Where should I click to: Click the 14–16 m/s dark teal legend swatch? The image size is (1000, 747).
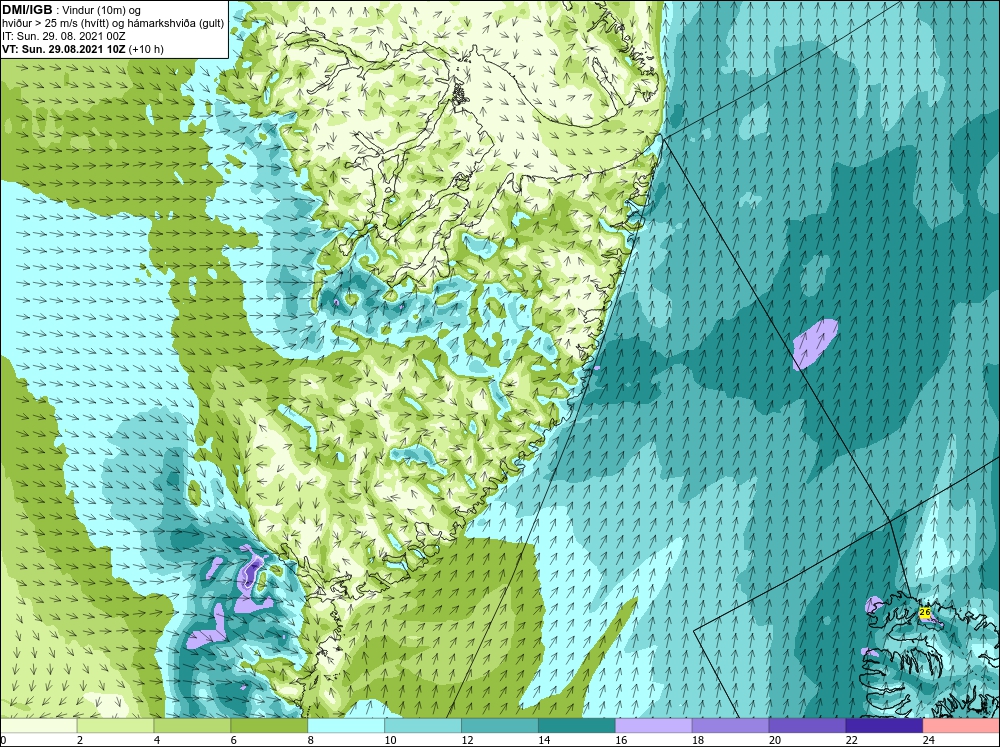[577, 726]
